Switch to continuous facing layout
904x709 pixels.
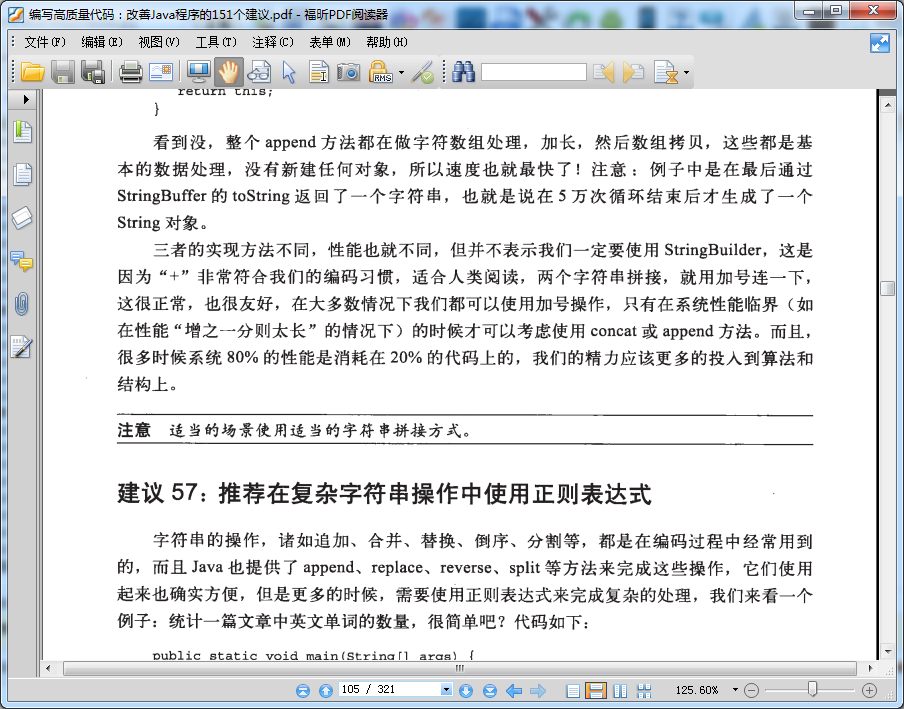pos(644,690)
